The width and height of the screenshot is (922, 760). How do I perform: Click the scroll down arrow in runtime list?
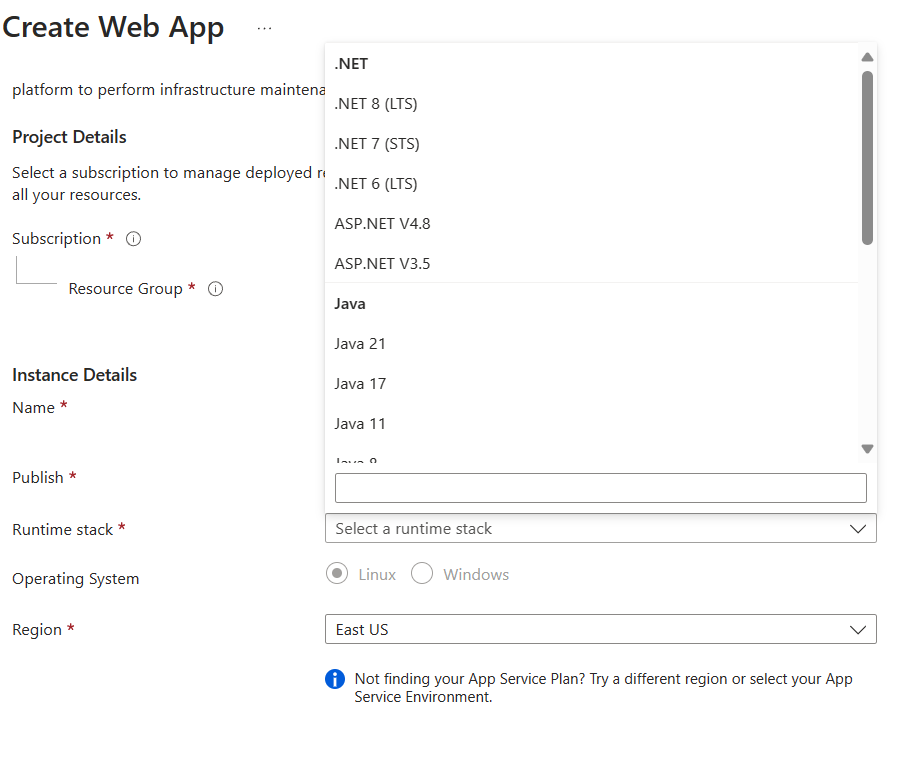tap(867, 449)
